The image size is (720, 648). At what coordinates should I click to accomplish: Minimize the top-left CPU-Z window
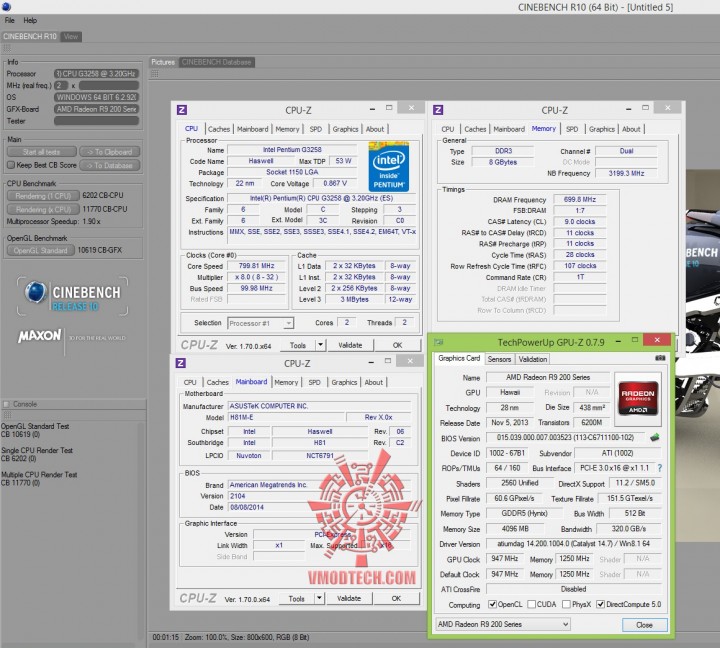pyautogui.click(x=372, y=108)
